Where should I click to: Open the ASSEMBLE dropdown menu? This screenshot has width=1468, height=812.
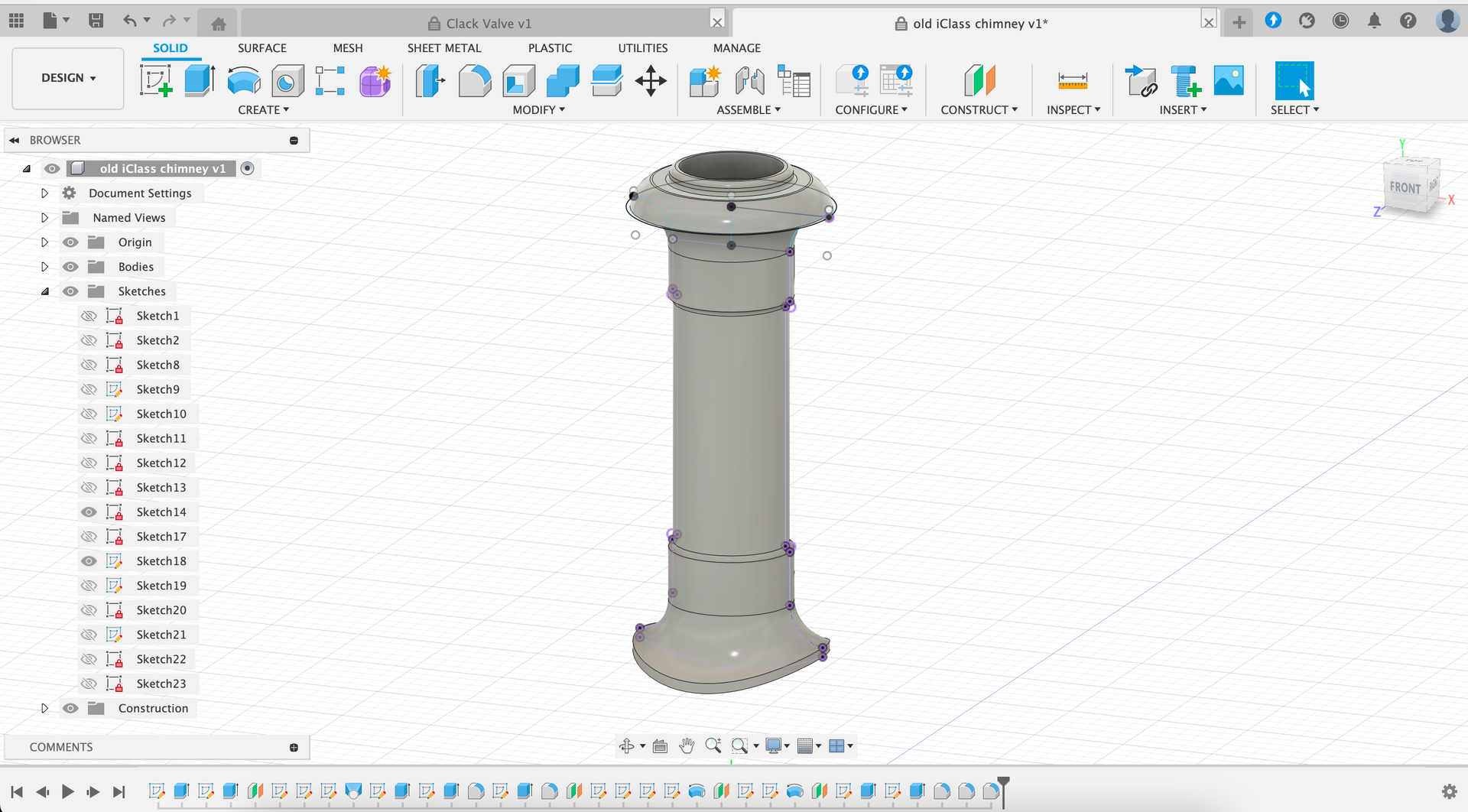[749, 110]
